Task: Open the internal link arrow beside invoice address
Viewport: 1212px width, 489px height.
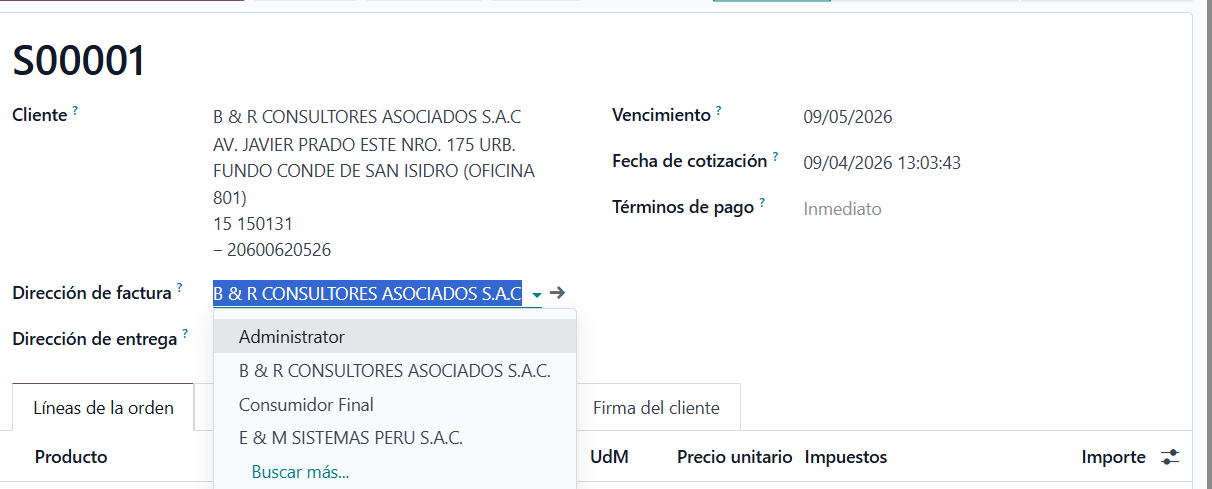Action: click(558, 293)
